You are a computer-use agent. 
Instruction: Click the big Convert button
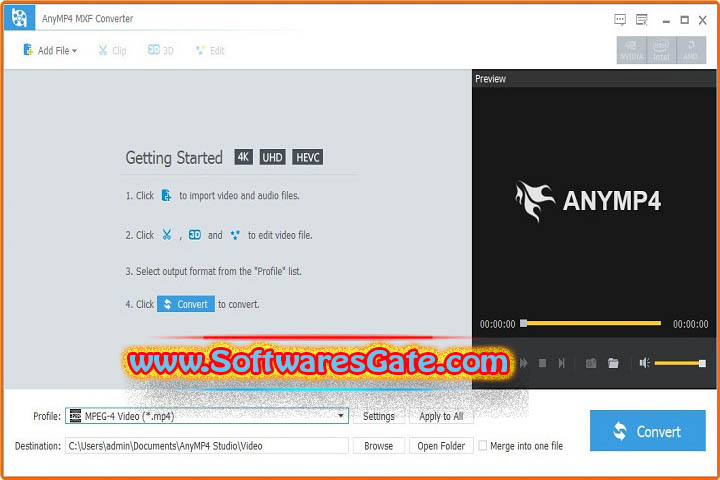[x=647, y=430]
